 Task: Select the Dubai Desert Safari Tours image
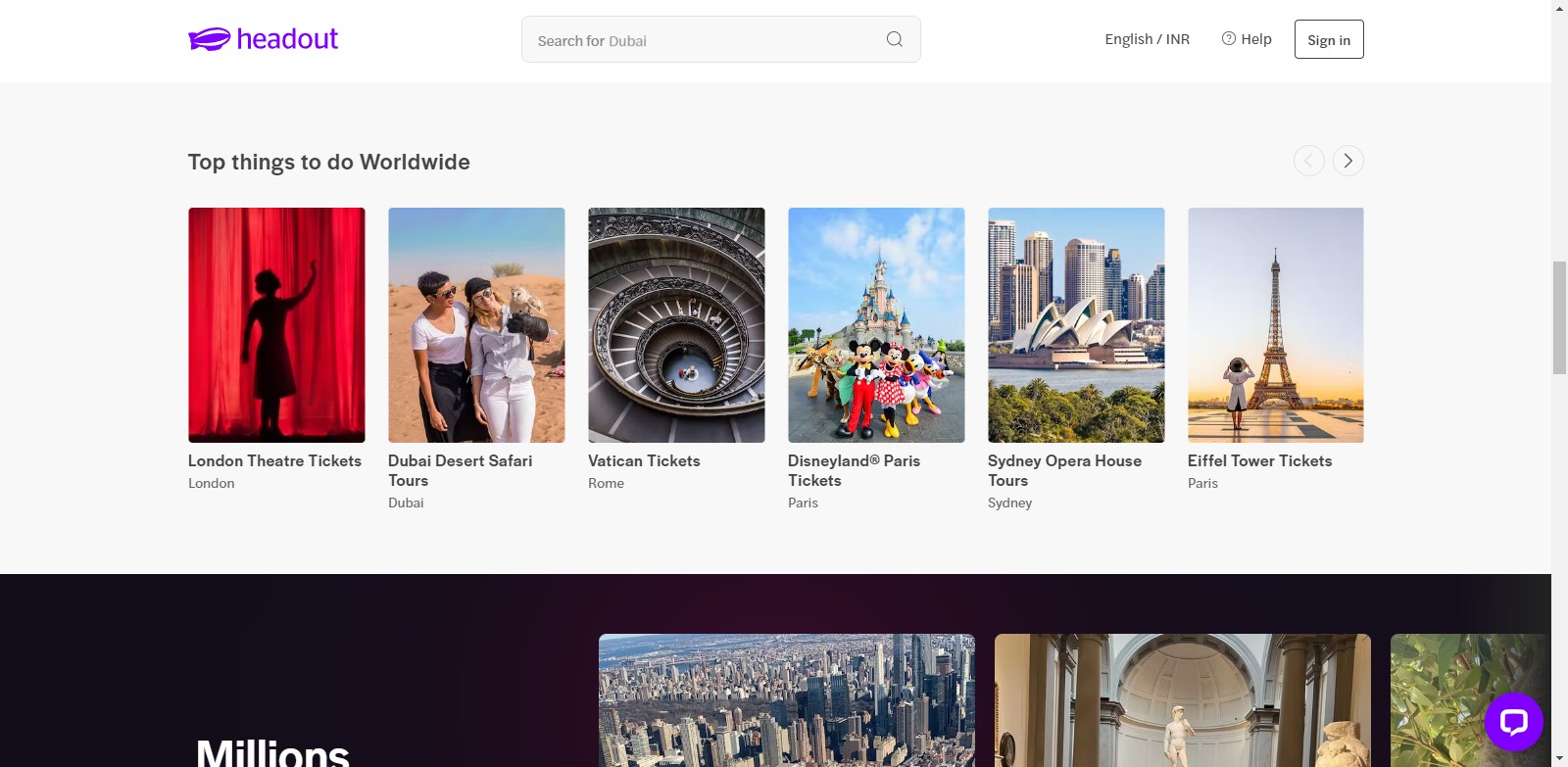tap(476, 324)
